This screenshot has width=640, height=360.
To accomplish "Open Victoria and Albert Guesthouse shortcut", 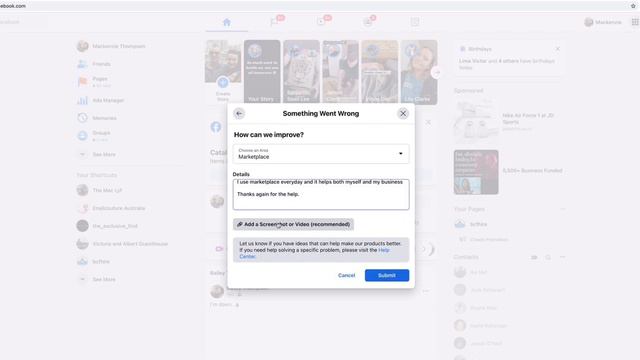I will [122, 244].
